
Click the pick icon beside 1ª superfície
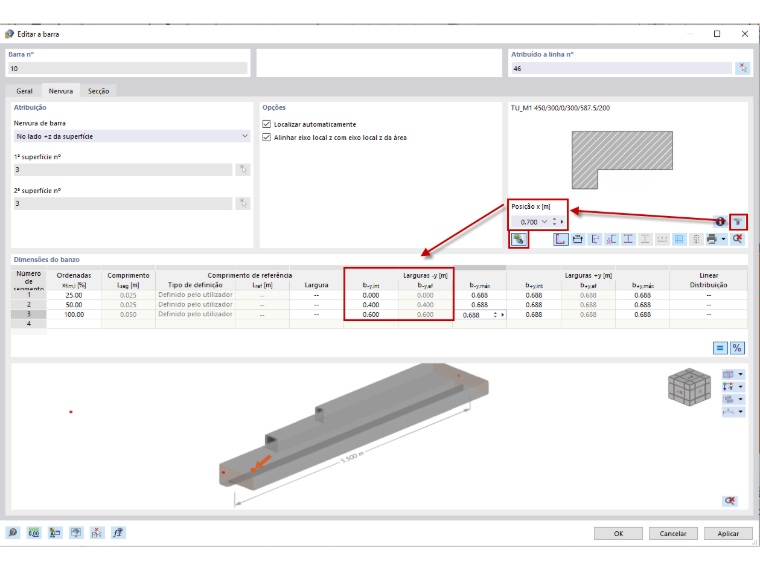pyautogui.click(x=243, y=170)
